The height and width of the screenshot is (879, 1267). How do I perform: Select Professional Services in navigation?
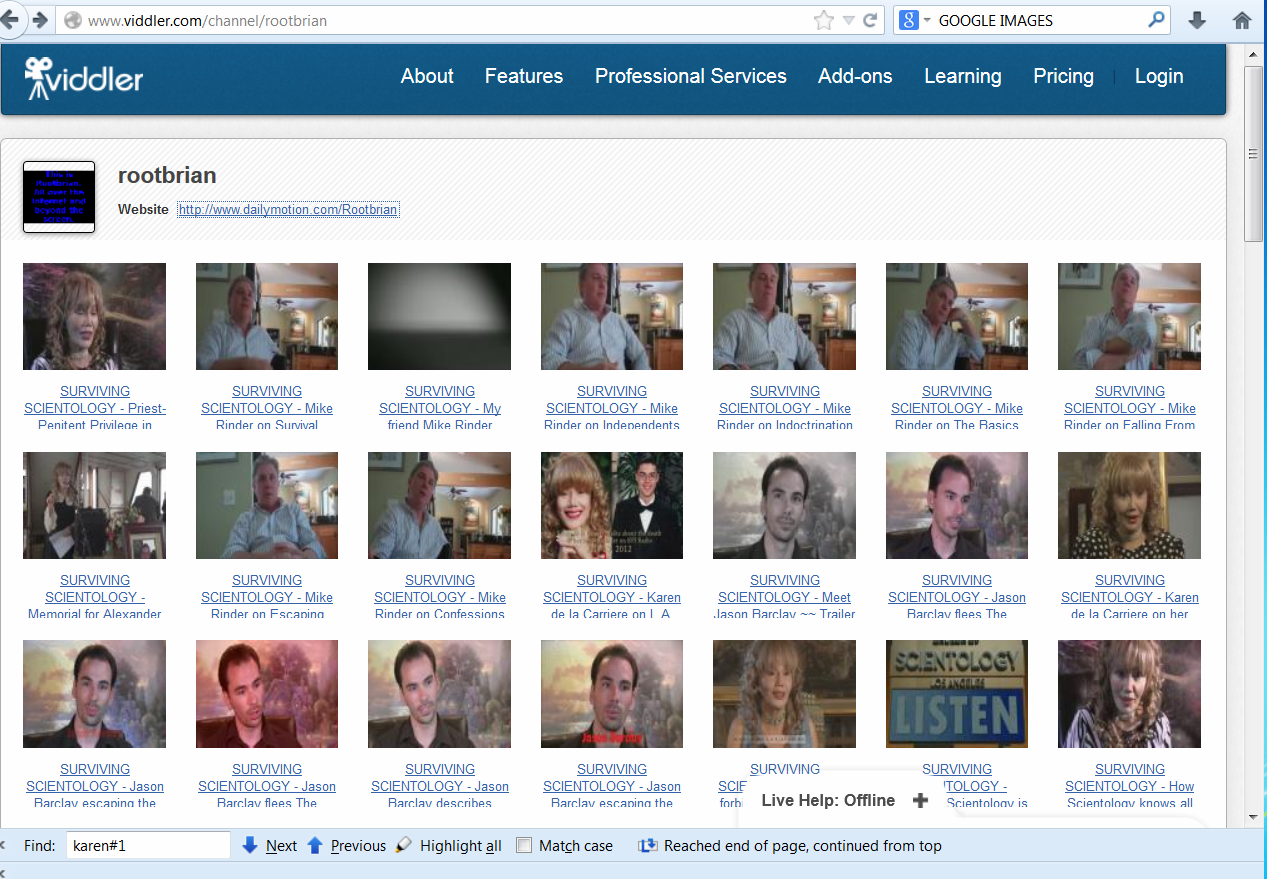690,76
